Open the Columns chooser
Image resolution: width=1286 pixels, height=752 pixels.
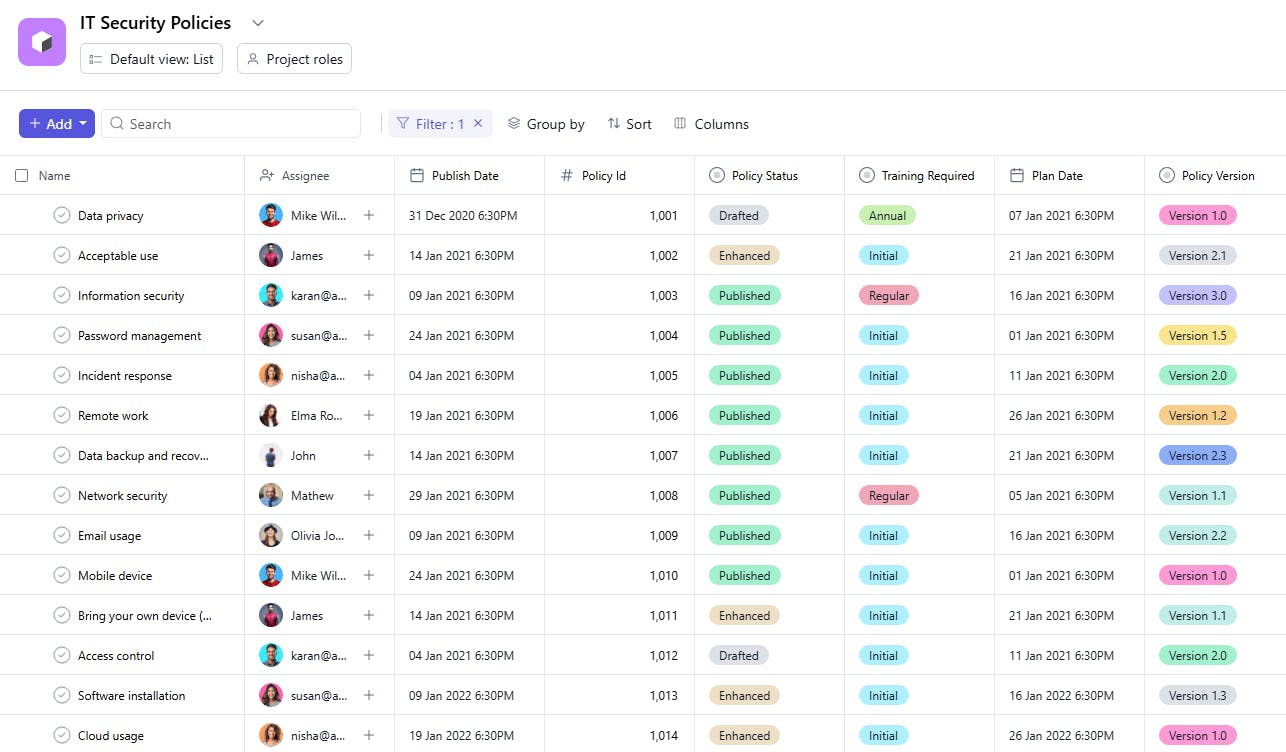click(711, 124)
